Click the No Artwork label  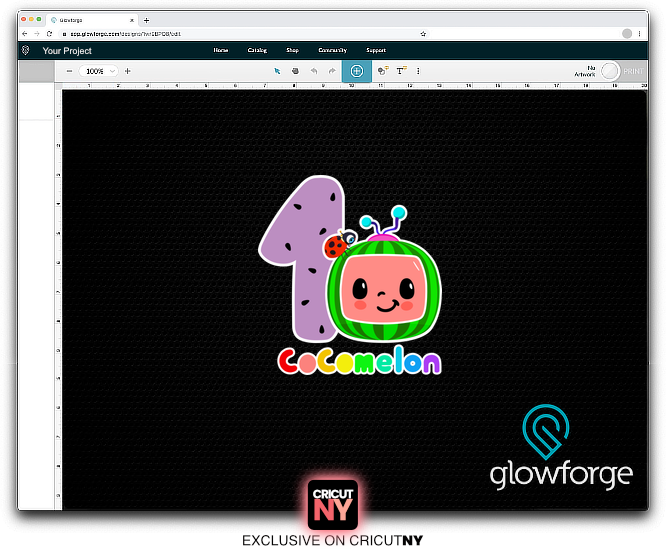pos(585,71)
